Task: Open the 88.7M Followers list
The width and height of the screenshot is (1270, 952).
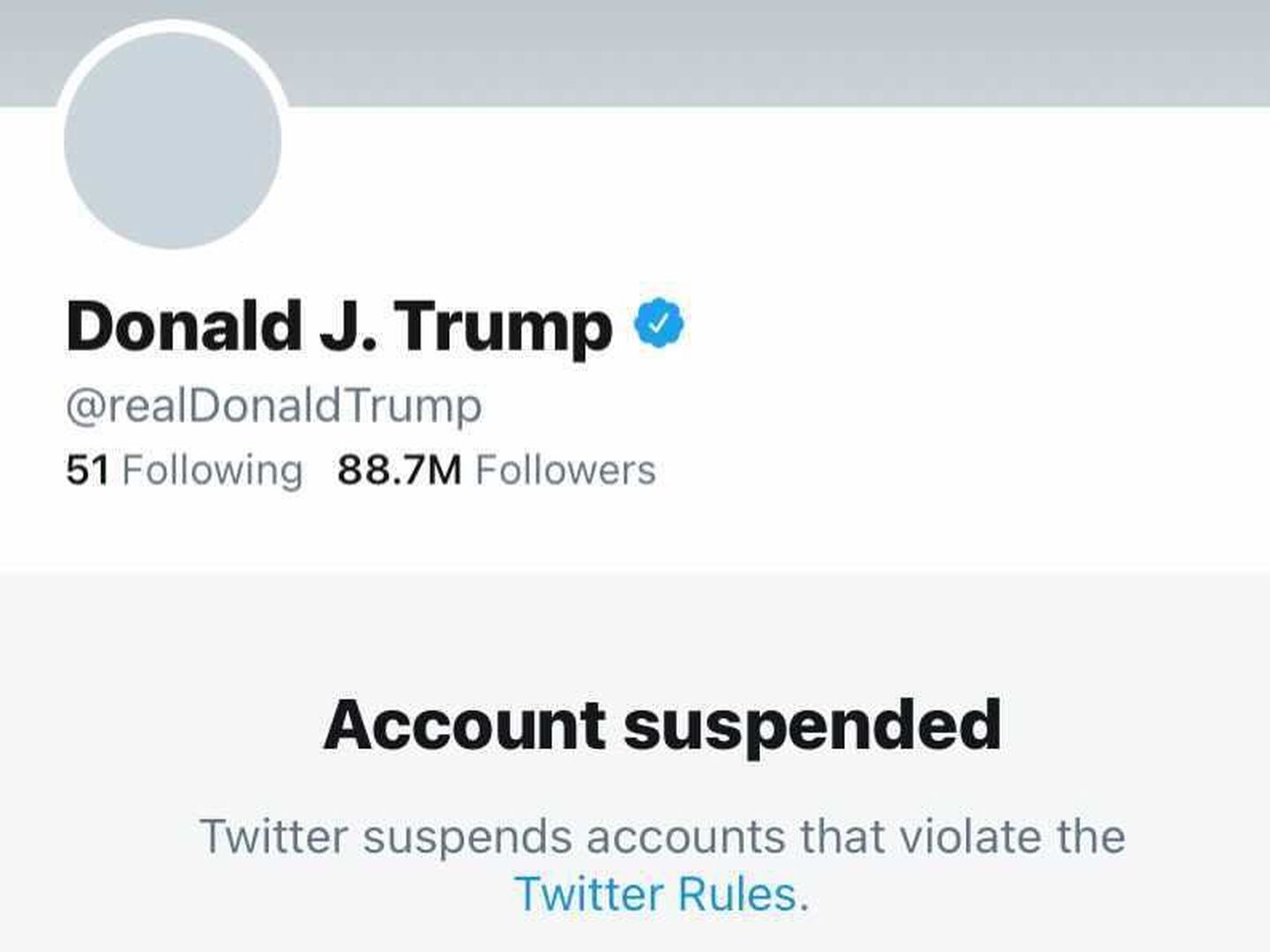Action: 497,471
